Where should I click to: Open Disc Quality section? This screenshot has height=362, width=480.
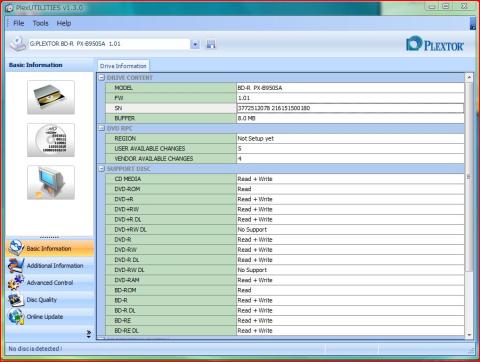49,300
